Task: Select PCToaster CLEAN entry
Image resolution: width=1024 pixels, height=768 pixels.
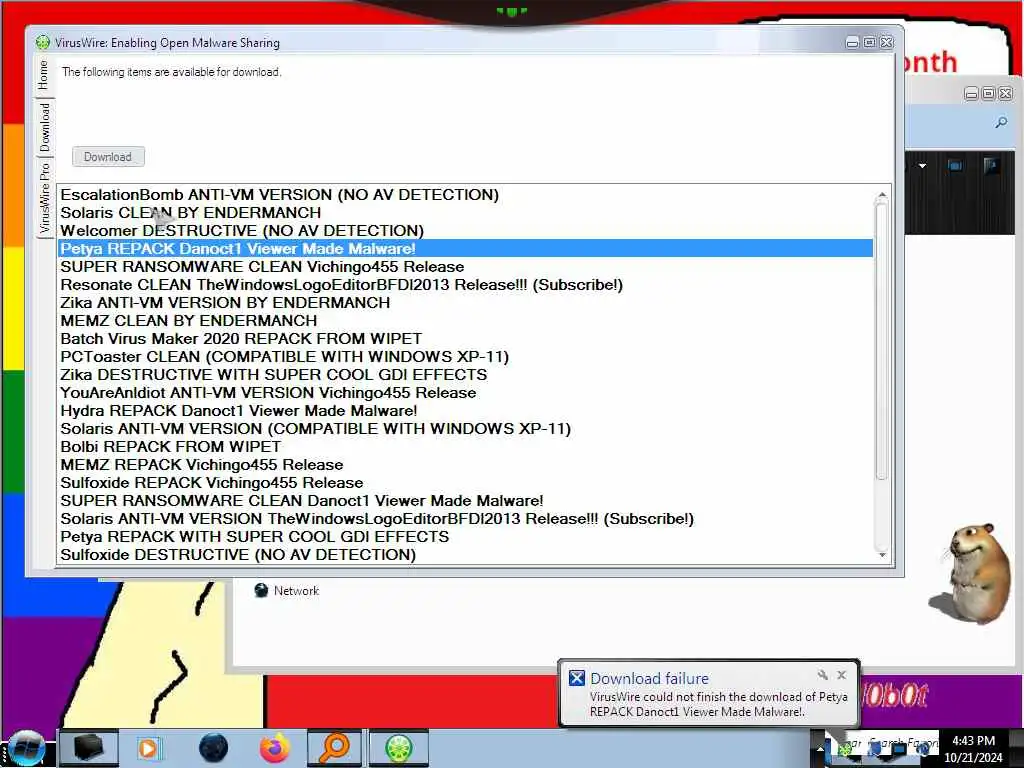Action: pyautogui.click(x=466, y=357)
